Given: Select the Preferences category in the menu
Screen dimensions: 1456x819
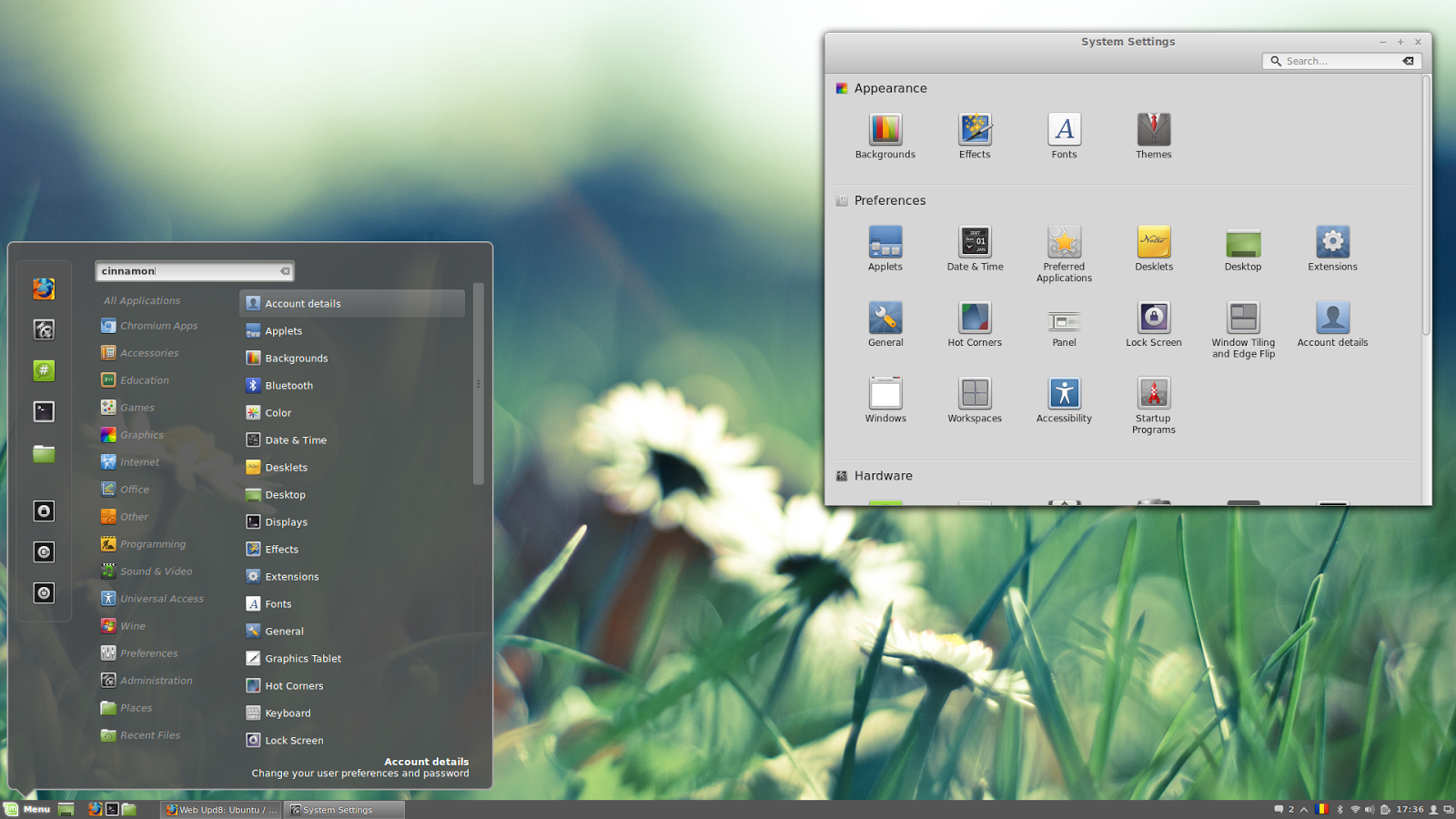Looking at the screenshot, I should coord(147,652).
